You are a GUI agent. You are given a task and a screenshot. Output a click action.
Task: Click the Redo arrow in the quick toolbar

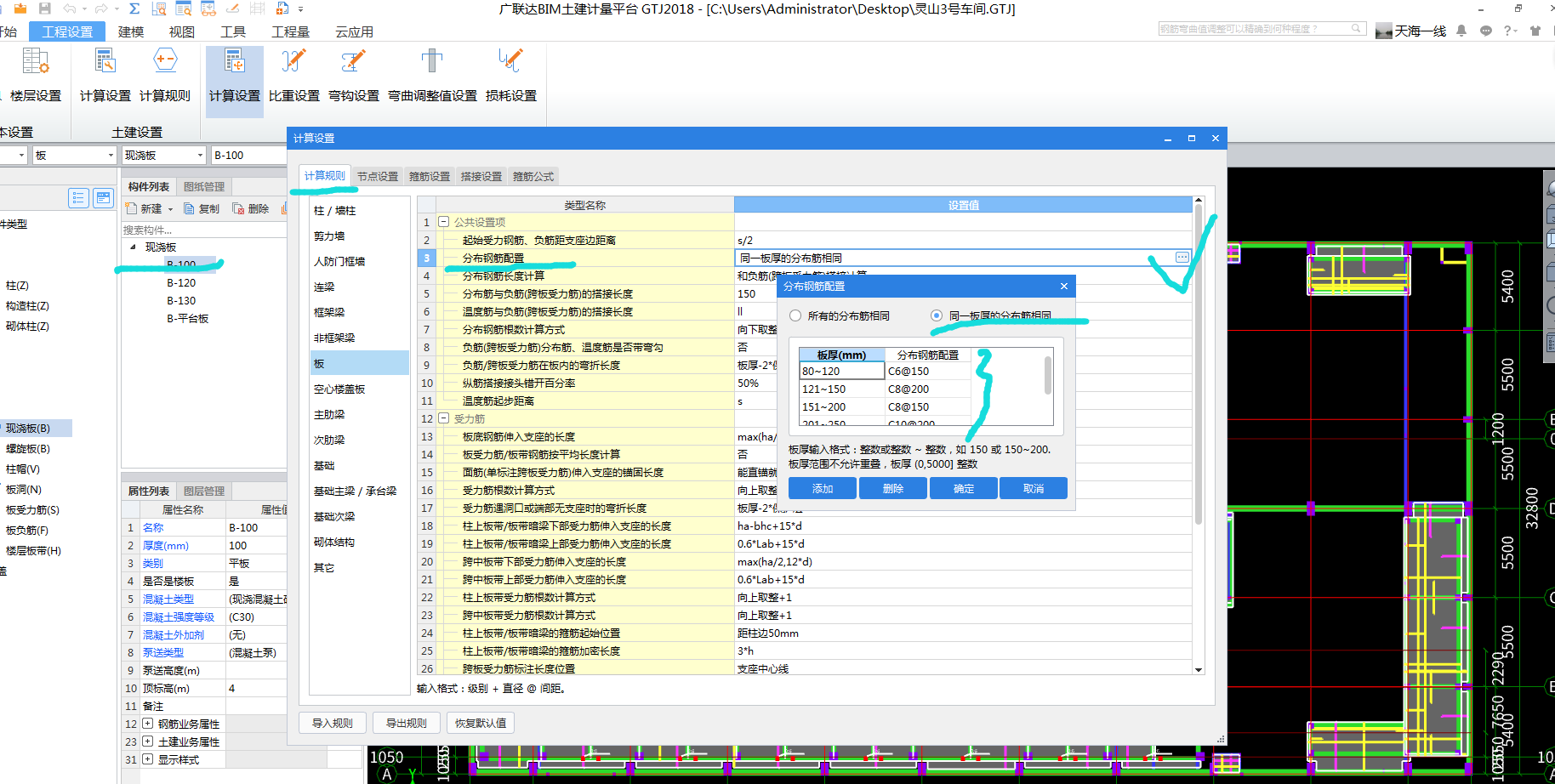pos(101,9)
